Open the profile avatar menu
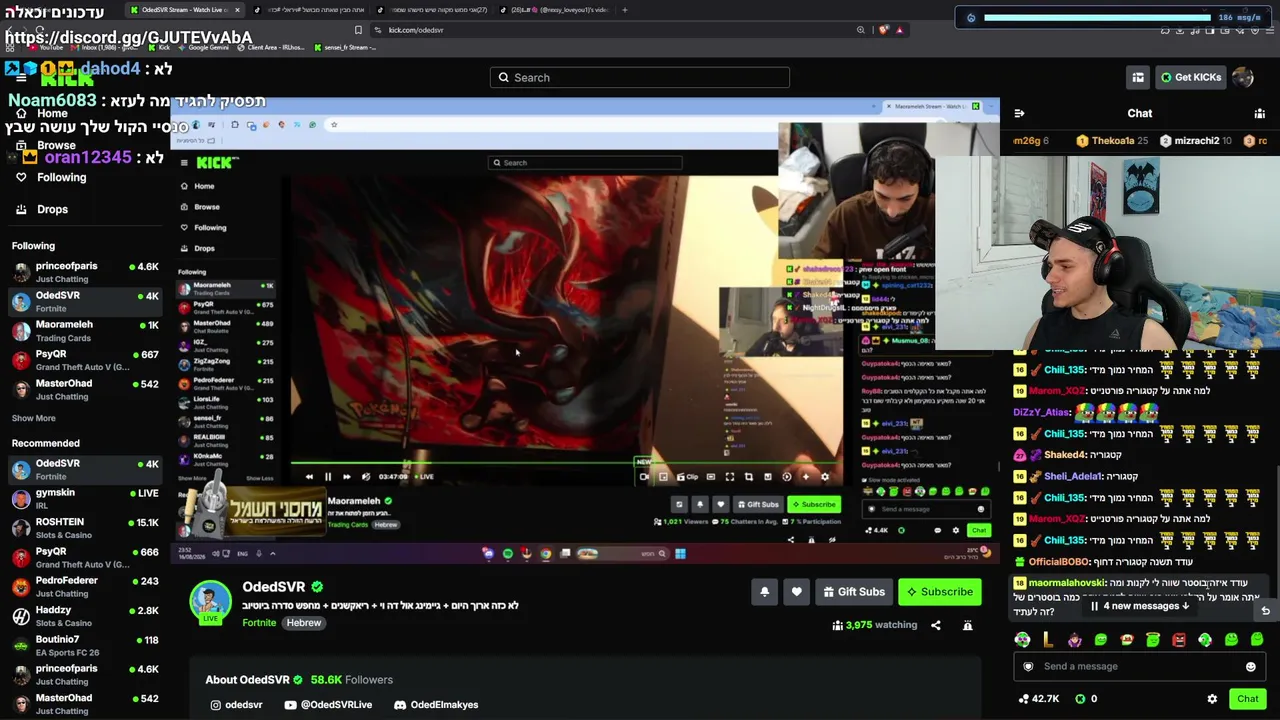 1243,77
